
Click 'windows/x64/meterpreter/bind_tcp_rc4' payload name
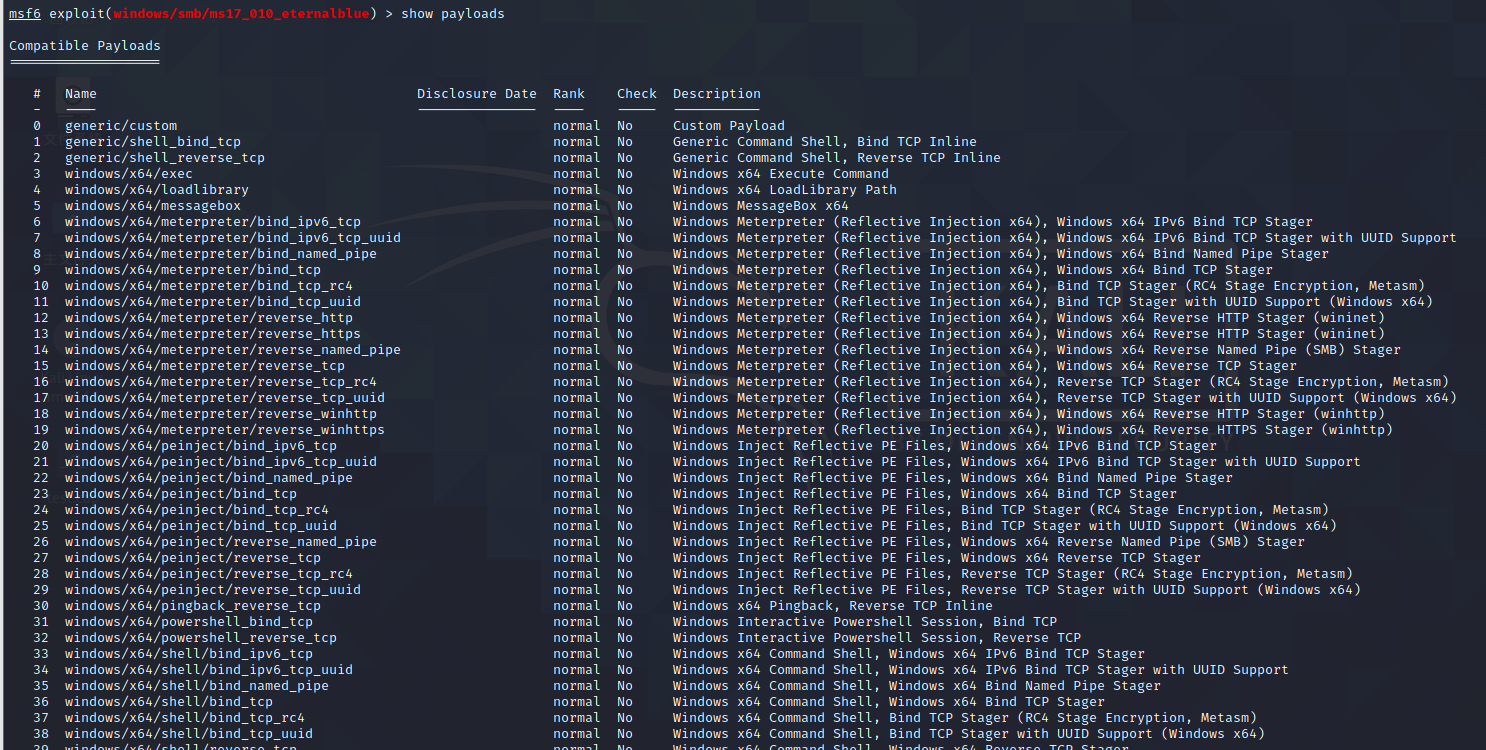click(x=209, y=286)
